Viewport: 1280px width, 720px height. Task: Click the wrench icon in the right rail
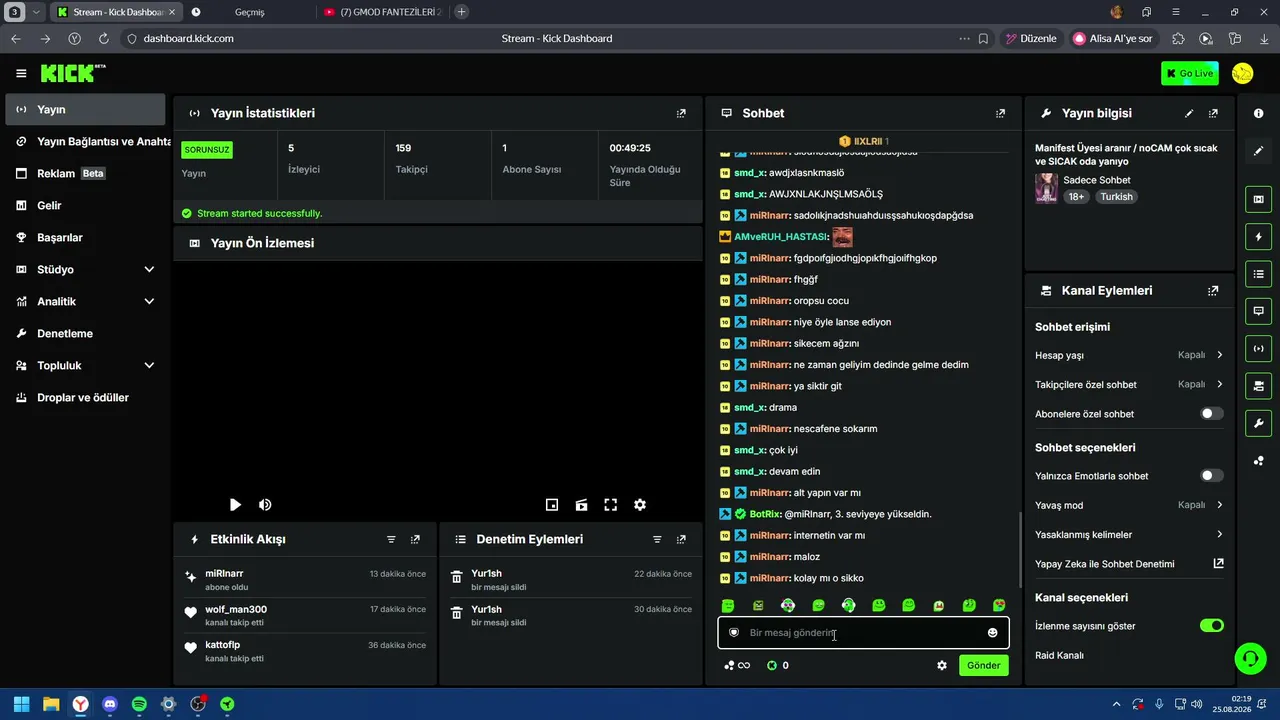coord(1258,423)
